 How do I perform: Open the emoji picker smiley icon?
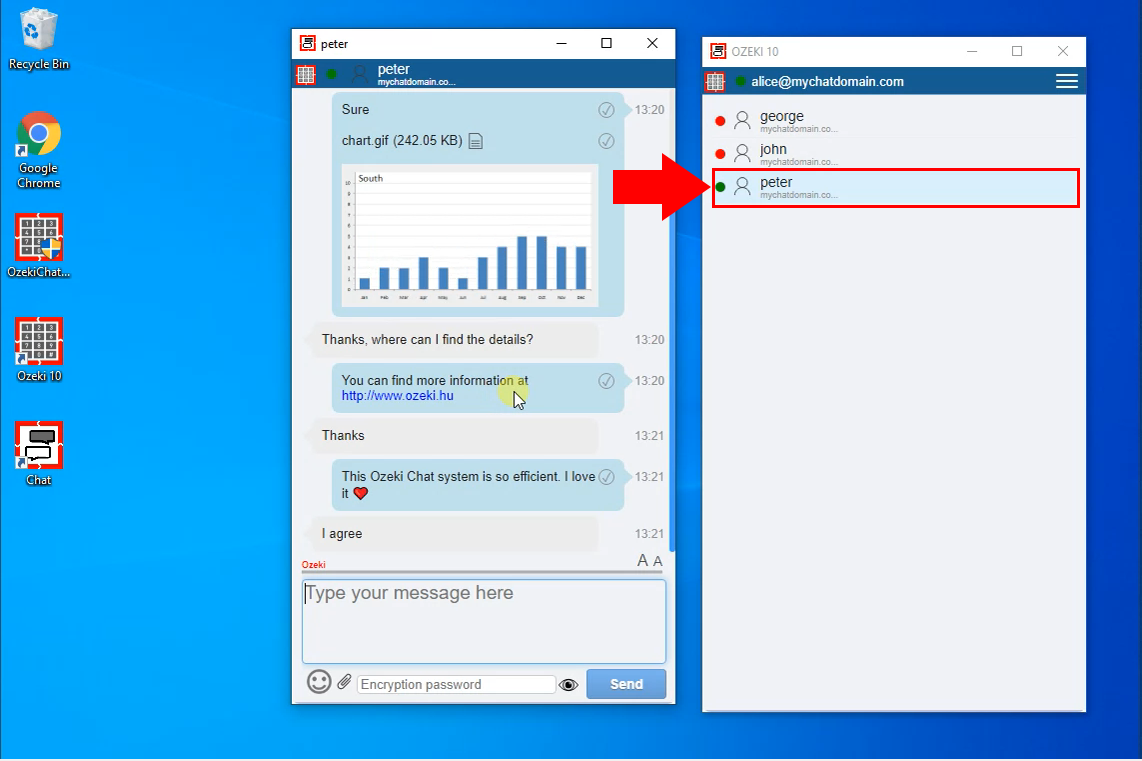click(319, 683)
